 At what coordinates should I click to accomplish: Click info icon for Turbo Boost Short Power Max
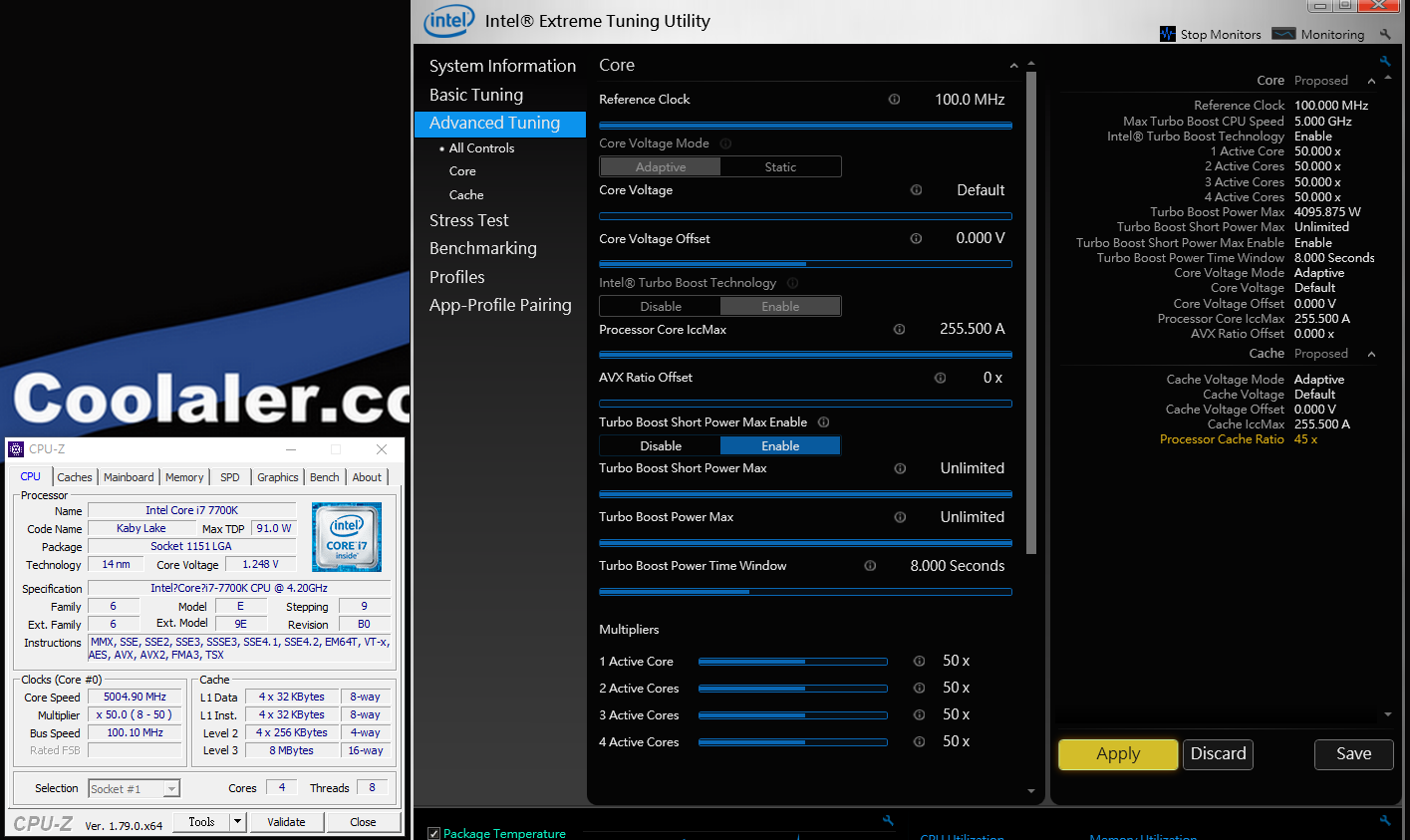(900, 468)
